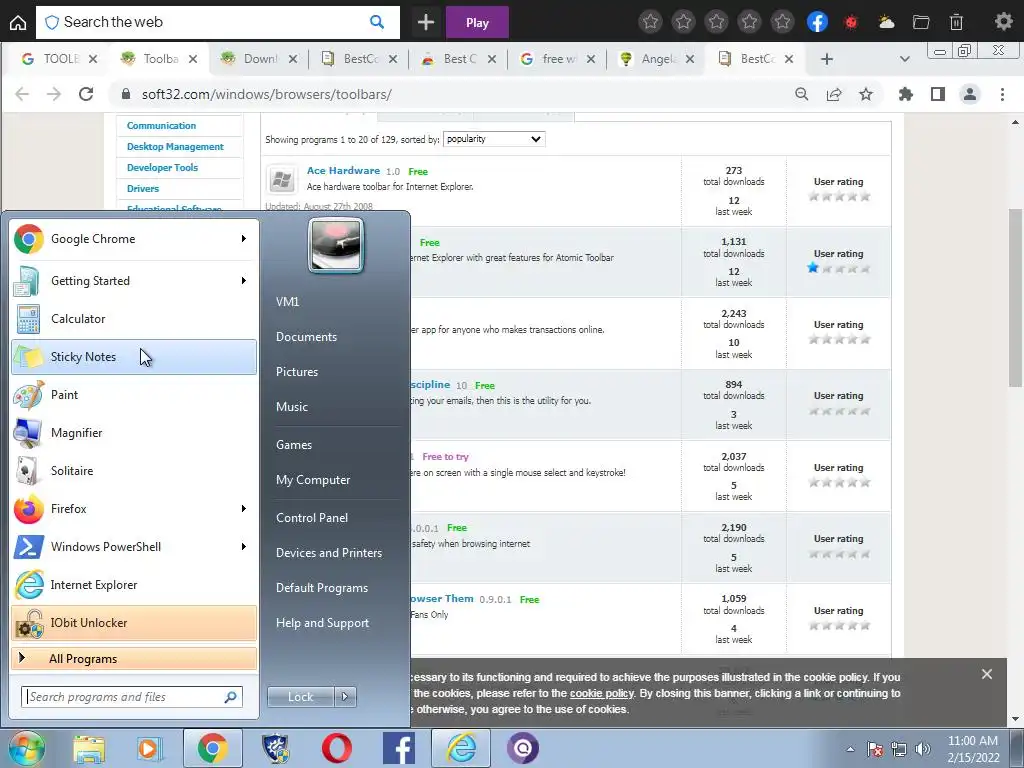Click the first star bookmark slot

(x=650, y=22)
